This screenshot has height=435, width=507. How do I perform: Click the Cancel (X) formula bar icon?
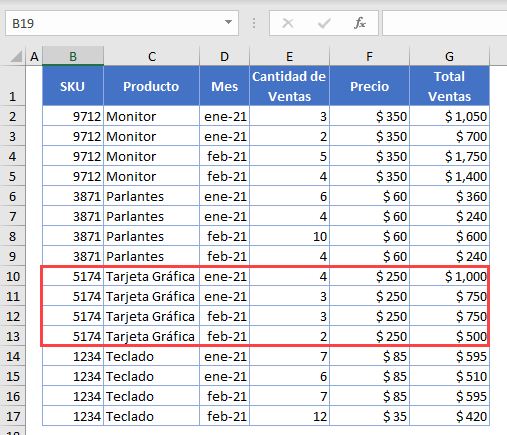[288, 23]
